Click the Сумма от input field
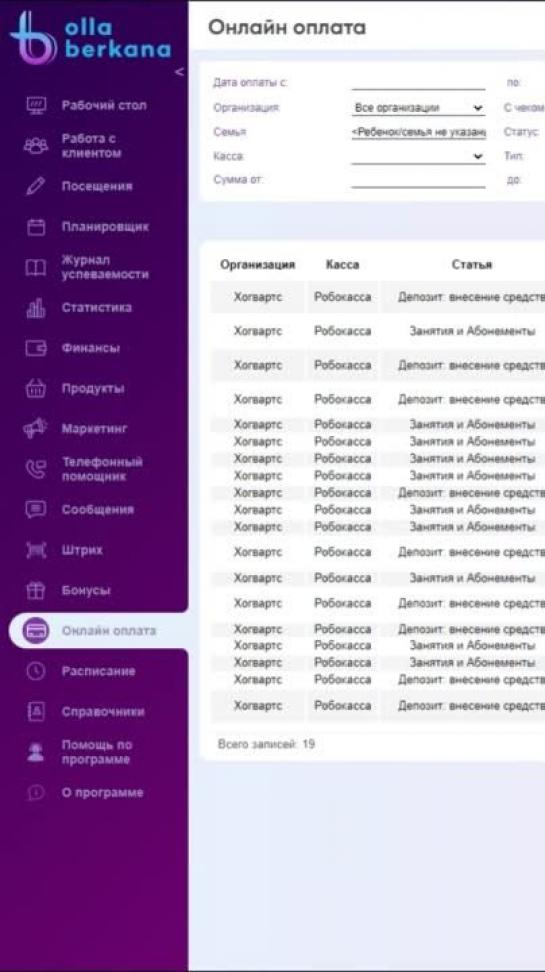 click(419, 180)
